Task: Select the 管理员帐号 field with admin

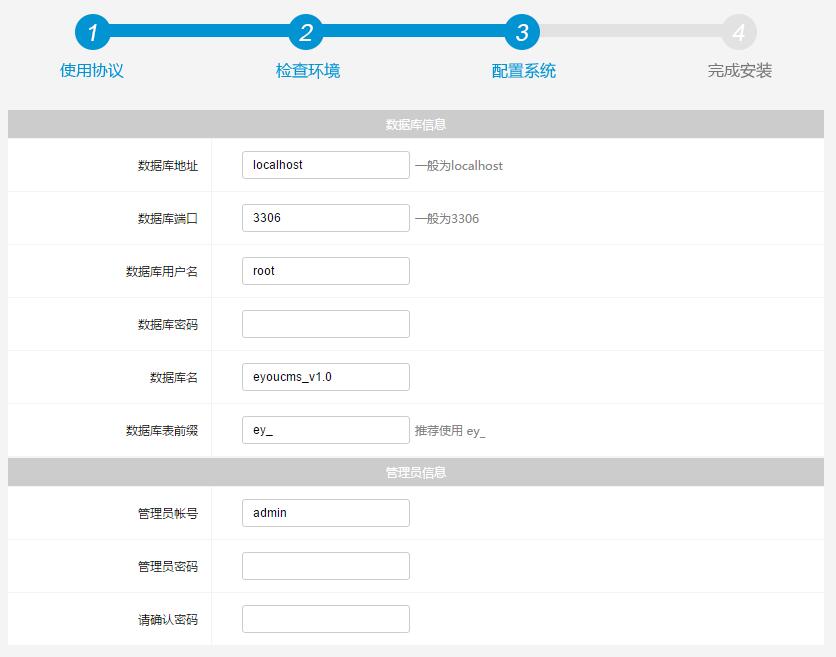Action: 325,513
